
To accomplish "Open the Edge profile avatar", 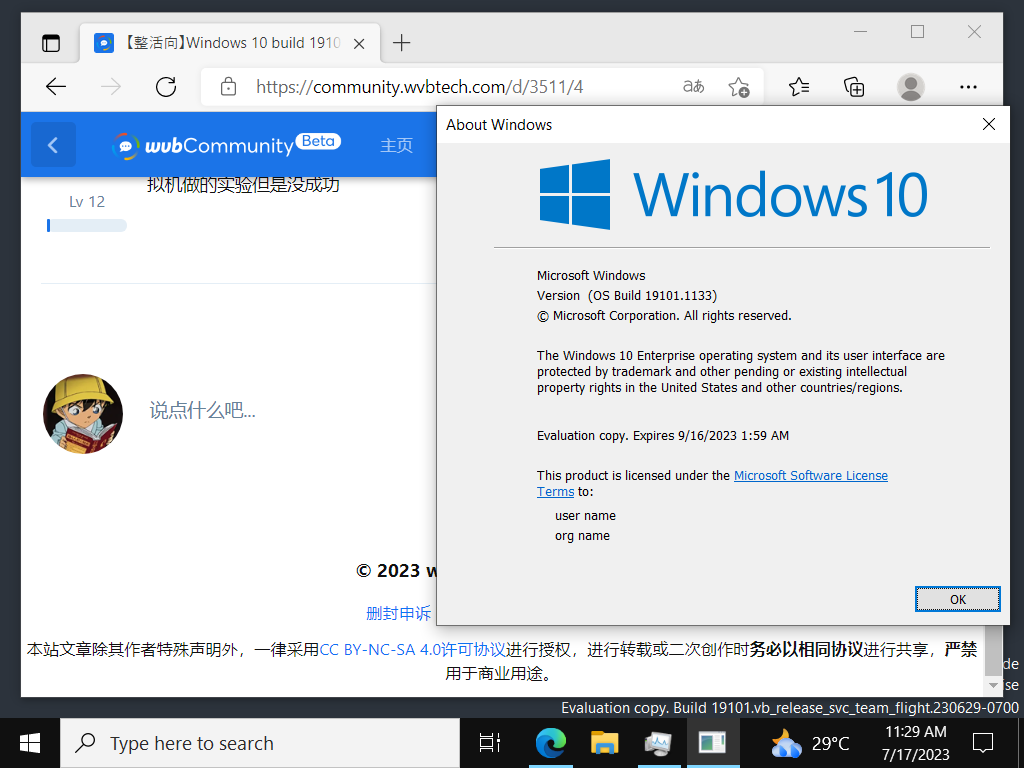I will click(x=910, y=87).
